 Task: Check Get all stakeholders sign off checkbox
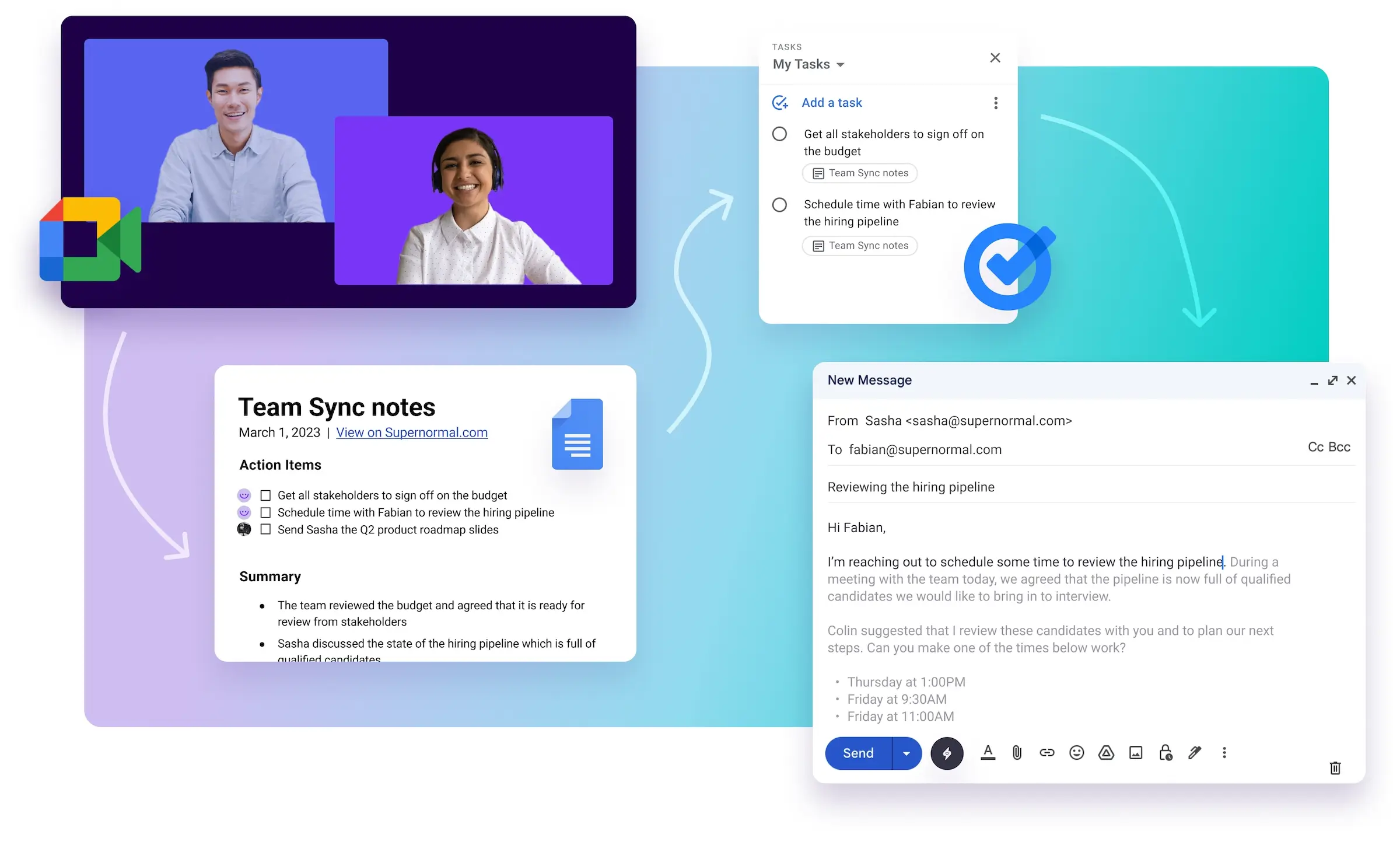(265, 495)
